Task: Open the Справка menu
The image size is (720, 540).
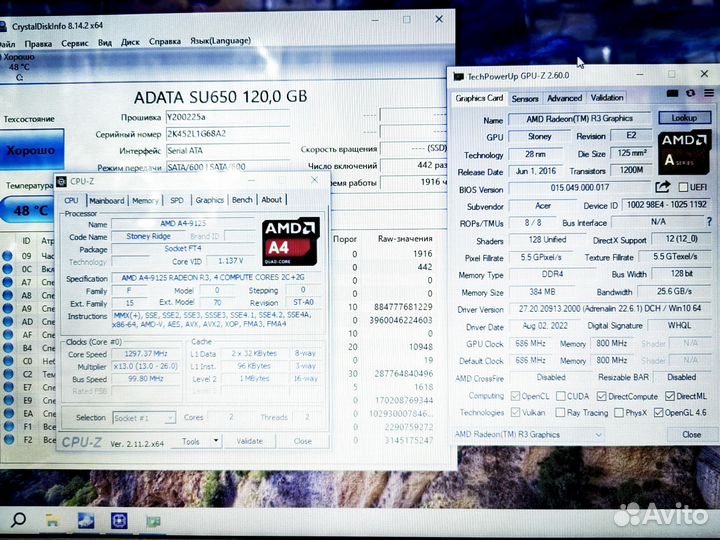Action: (164, 42)
